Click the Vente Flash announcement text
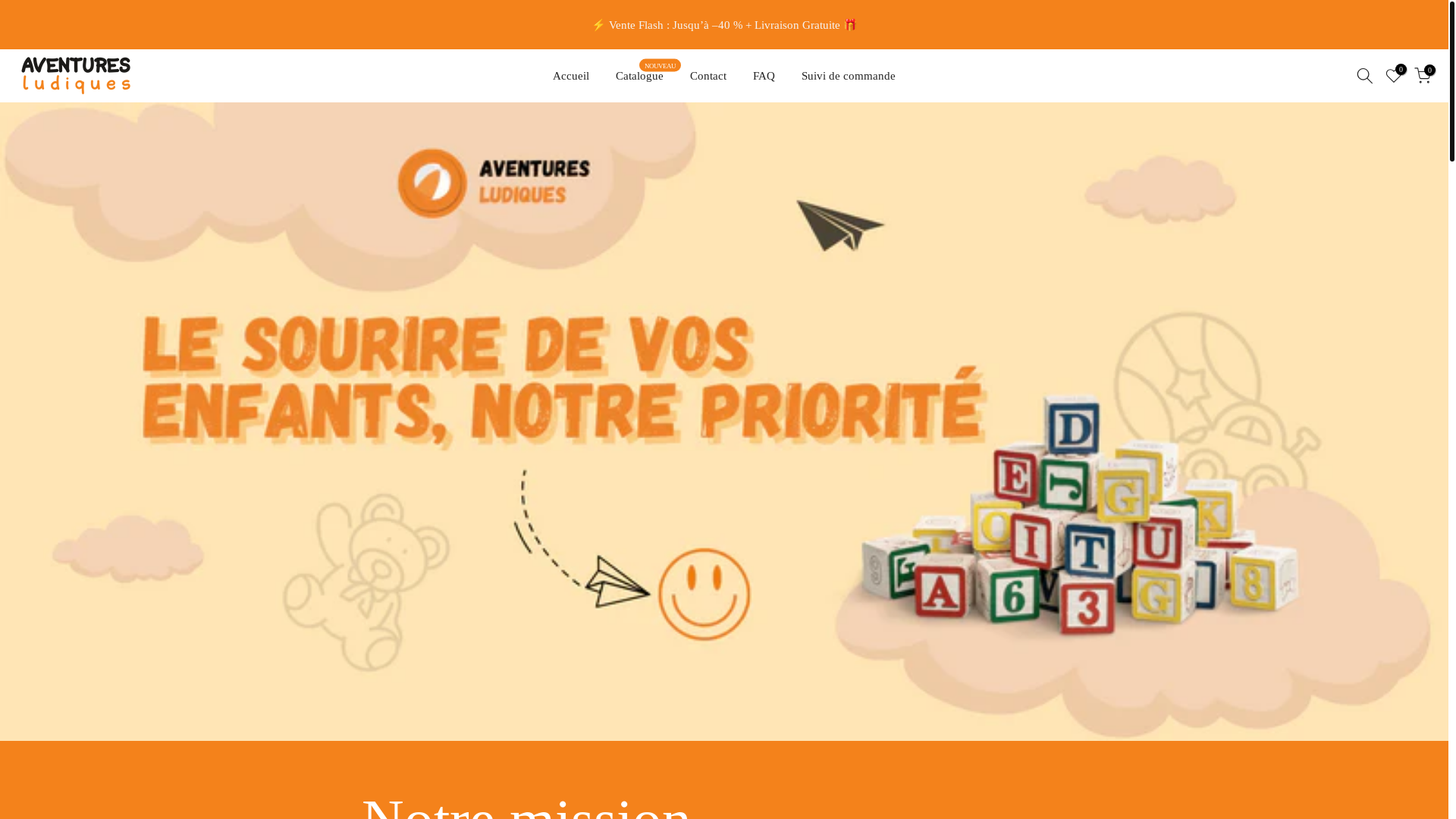The width and height of the screenshot is (1456, 819). 724,25
